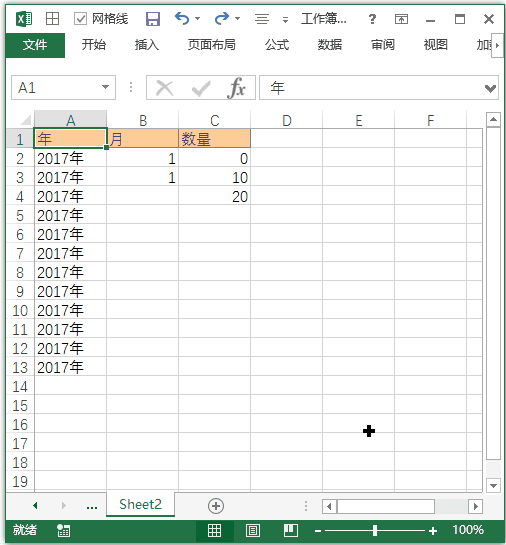Open the Name Box dropdown arrow
Image resolution: width=506 pixels, height=545 pixels.
(x=105, y=87)
